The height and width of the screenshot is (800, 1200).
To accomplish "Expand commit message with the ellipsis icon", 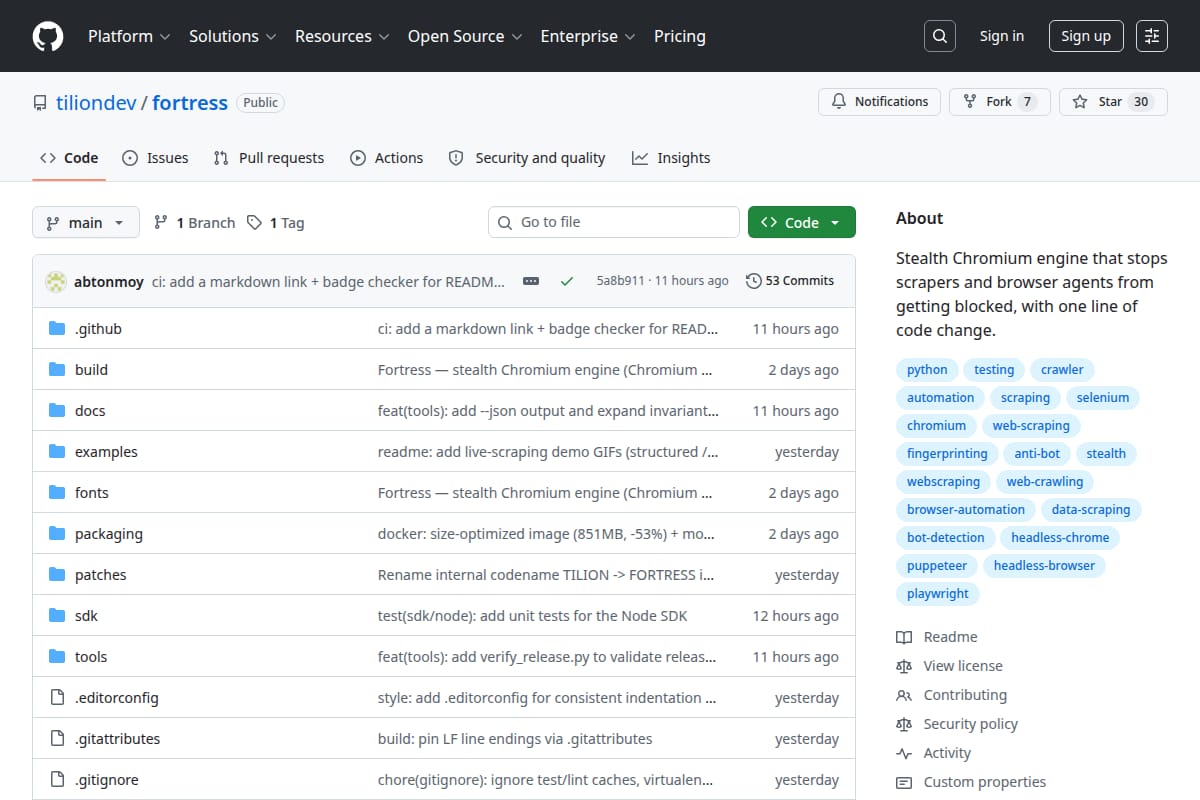I will click(x=531, y=281).
